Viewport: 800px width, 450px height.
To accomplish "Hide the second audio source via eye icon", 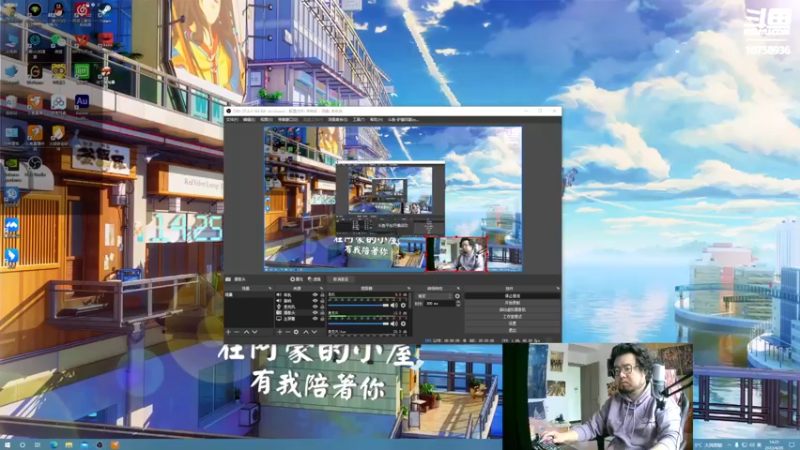I will tap(315, 301).
